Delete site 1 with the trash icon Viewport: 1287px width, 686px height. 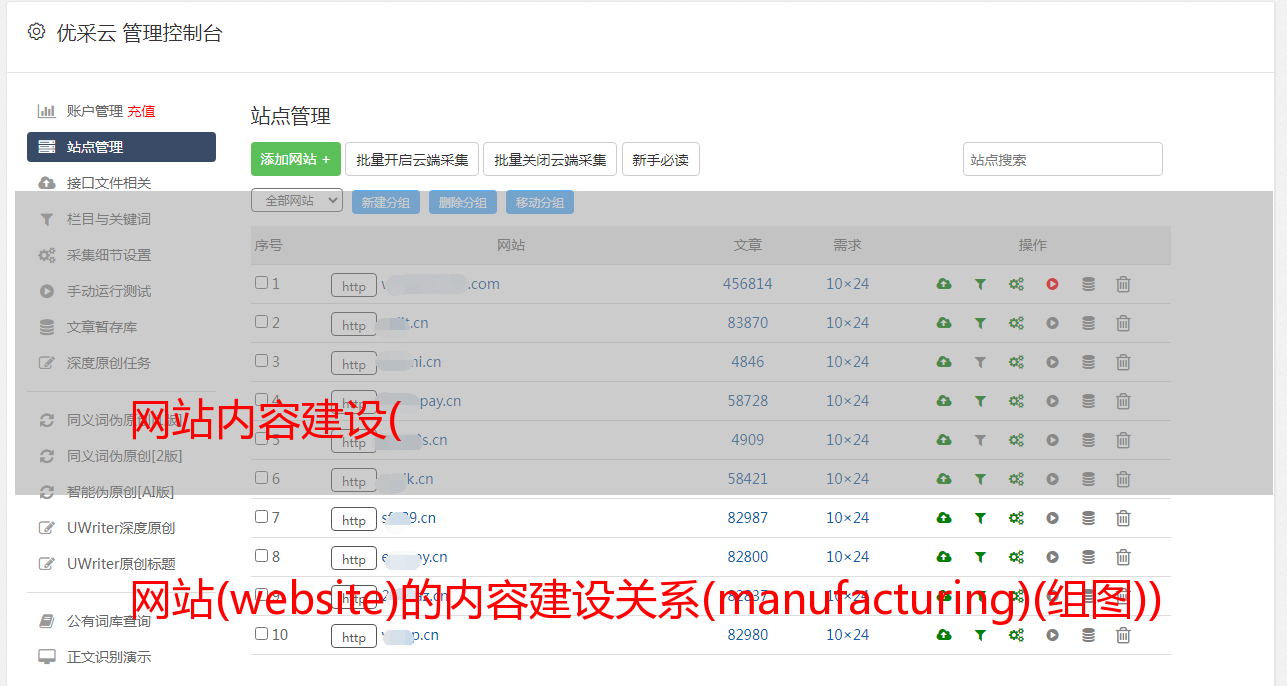tap(1123, 284)
